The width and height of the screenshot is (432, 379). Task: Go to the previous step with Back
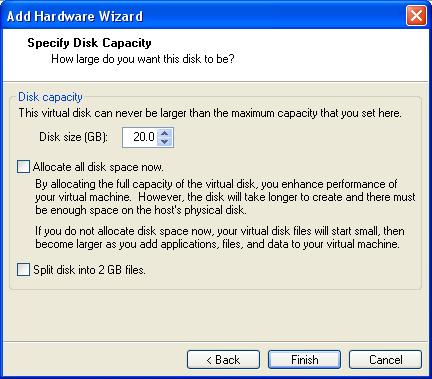coord(223,360)
